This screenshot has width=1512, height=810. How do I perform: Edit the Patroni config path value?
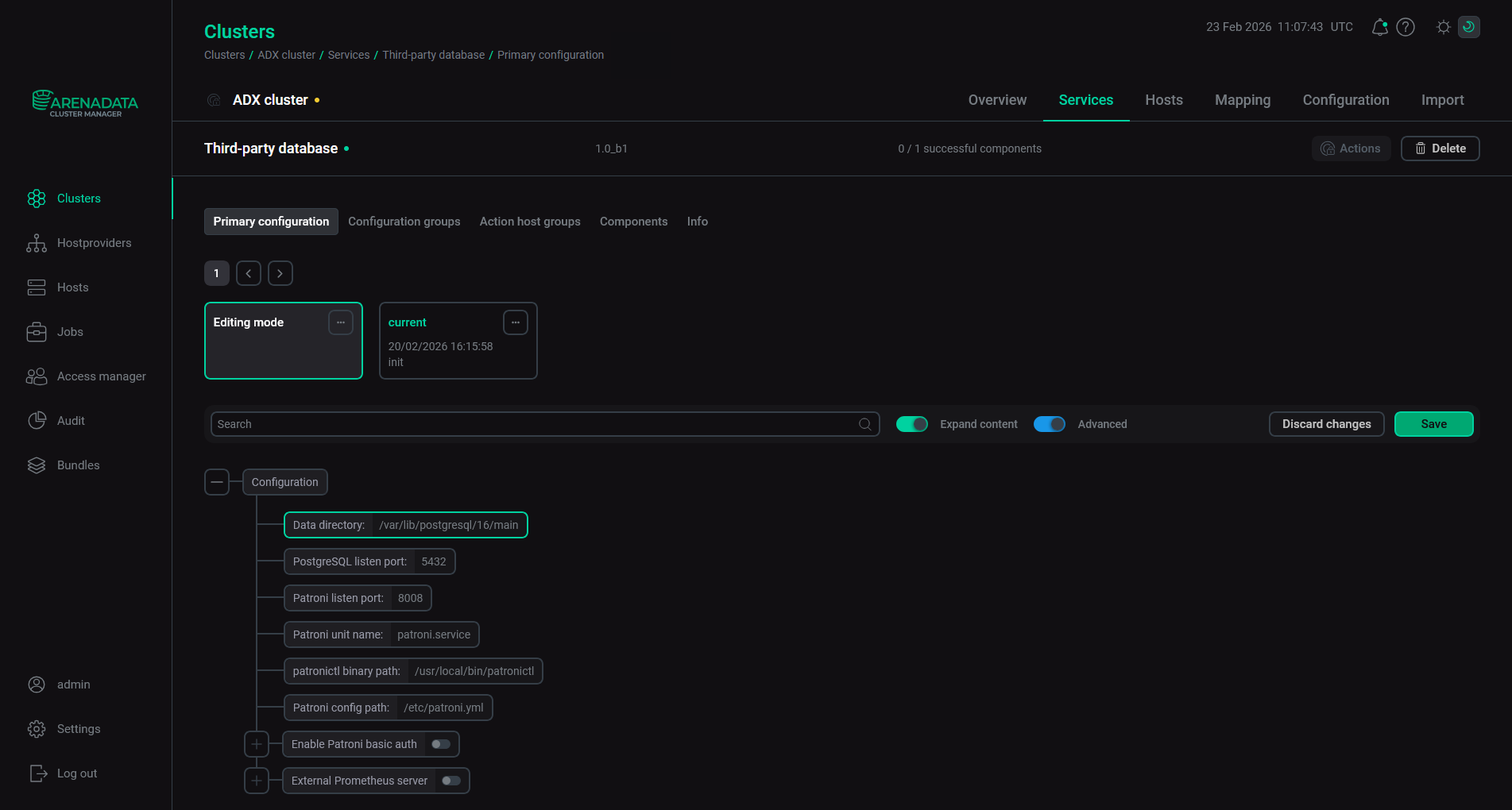[443, 708]
